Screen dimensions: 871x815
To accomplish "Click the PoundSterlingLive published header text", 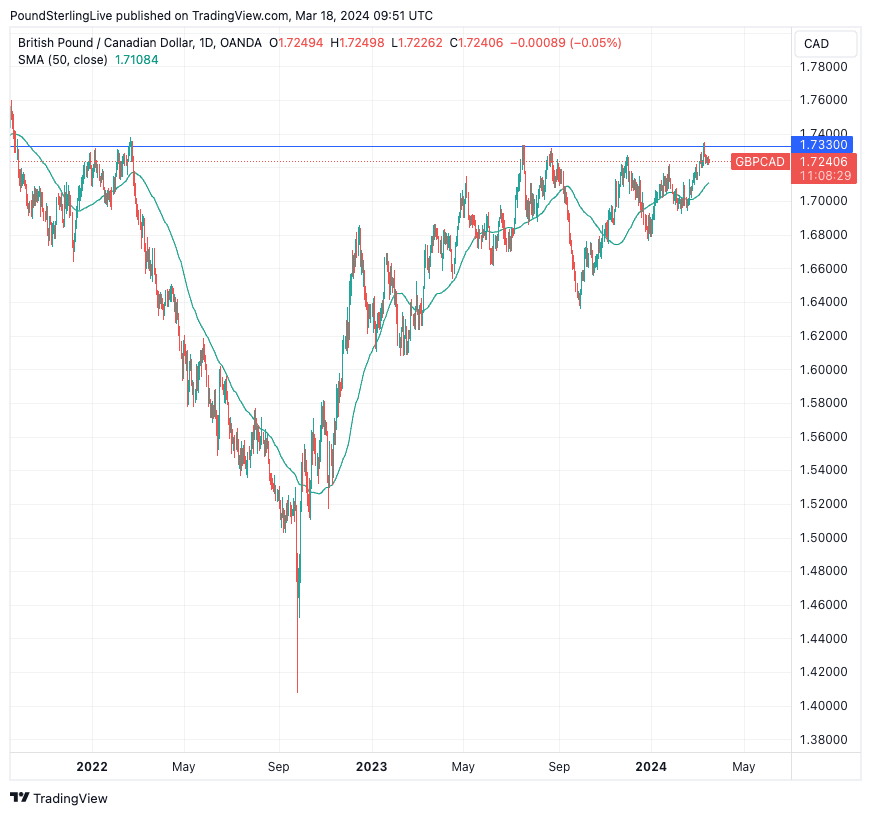I will click(222, 16).
